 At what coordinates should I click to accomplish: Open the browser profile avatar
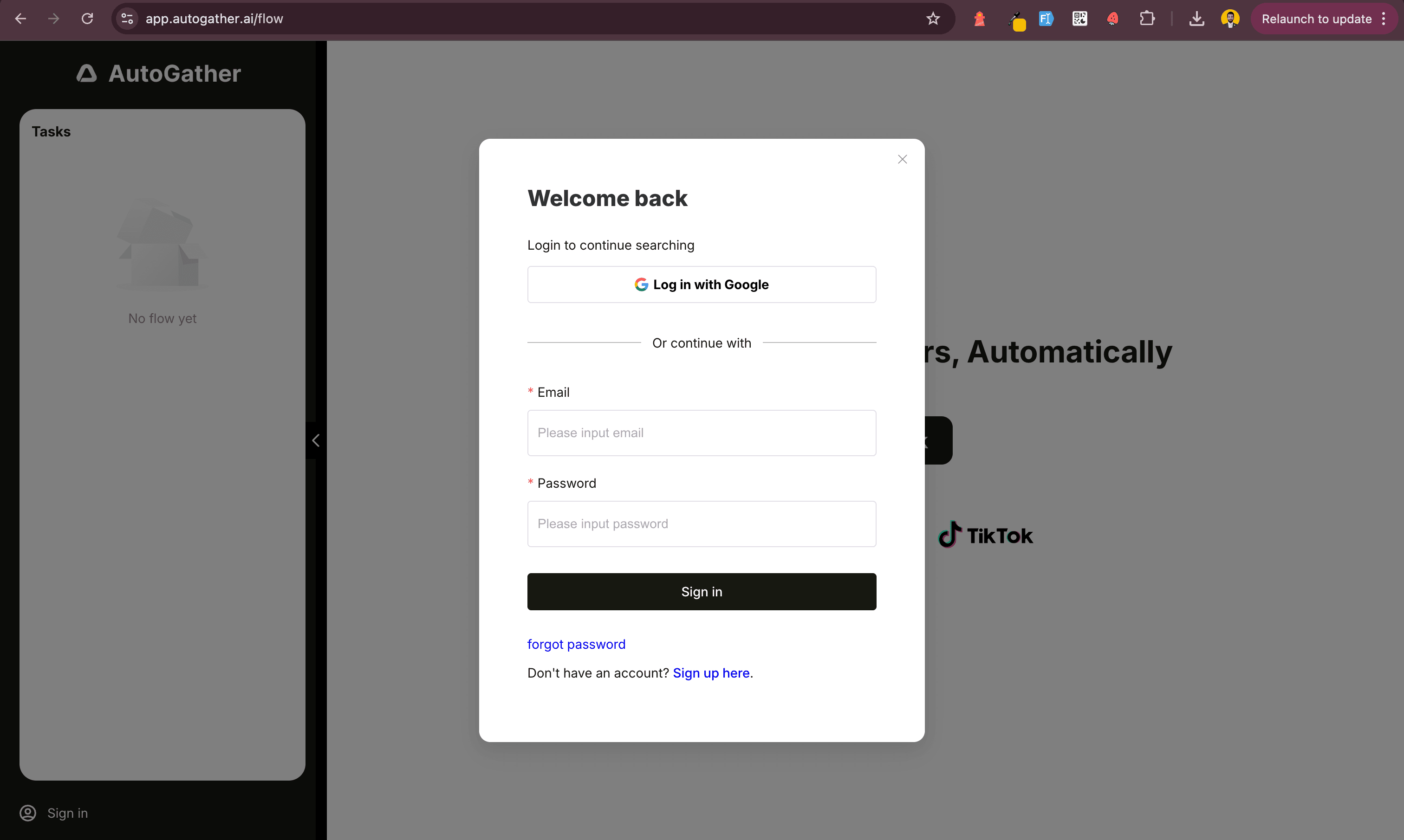1229,19
